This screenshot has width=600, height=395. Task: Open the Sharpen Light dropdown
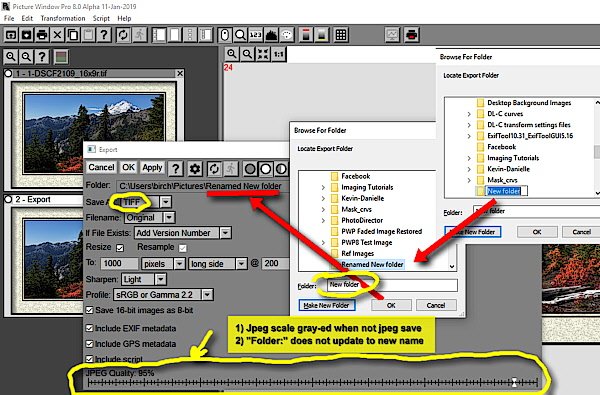161,279
